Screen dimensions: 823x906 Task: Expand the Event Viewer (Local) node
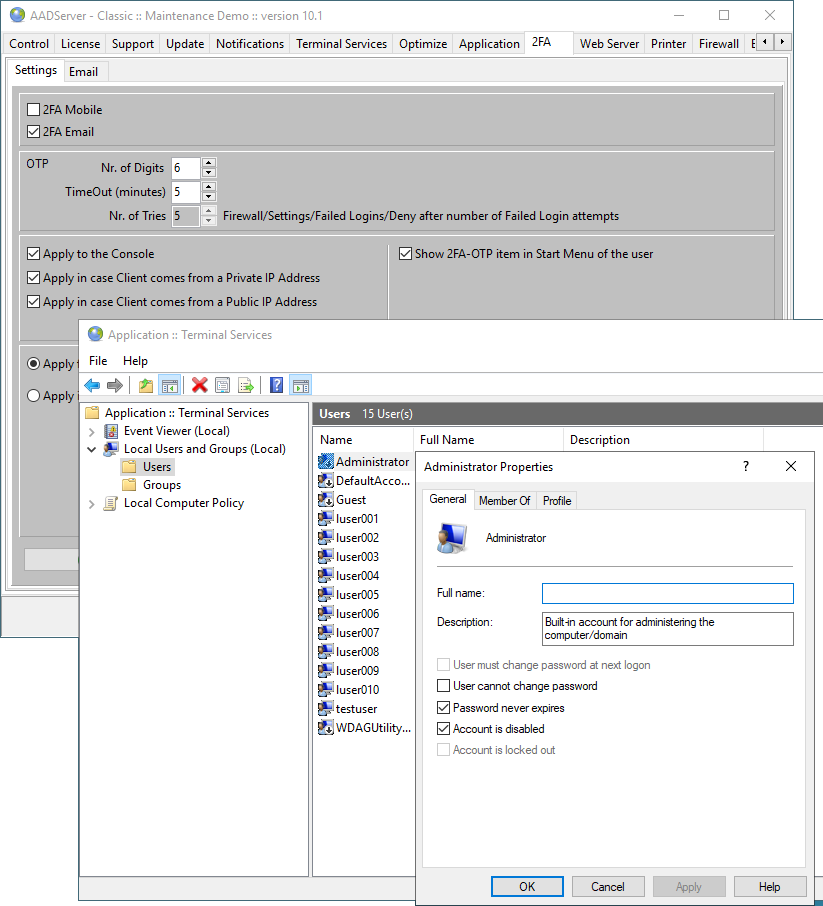click(91, 432)
